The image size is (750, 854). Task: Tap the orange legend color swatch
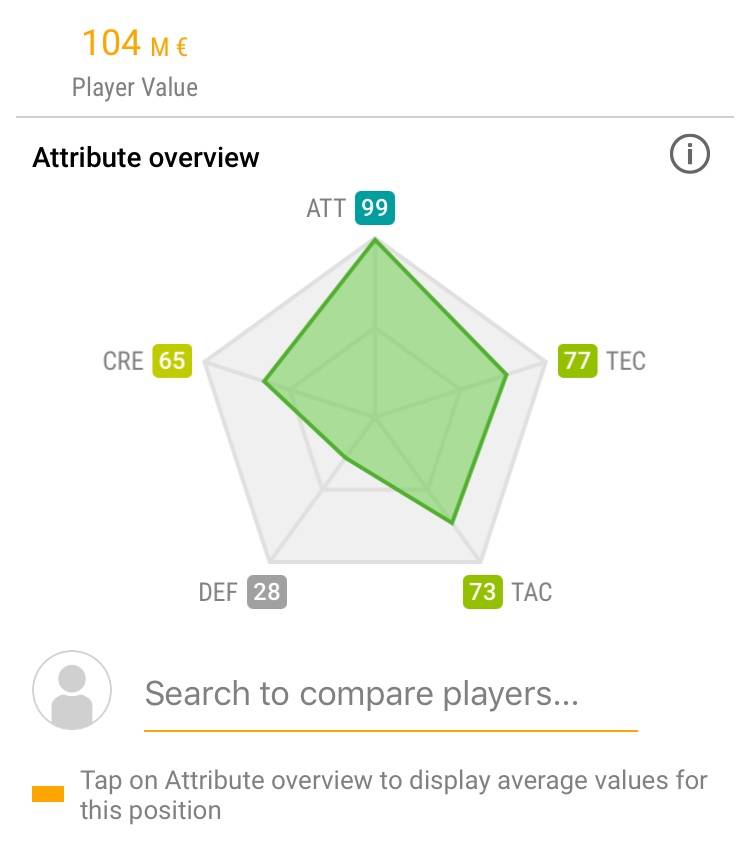coord(48,794)
